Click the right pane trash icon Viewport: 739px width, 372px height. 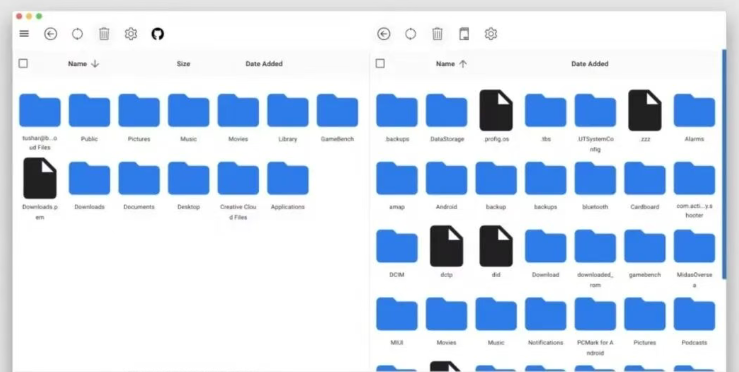(437, 34)
